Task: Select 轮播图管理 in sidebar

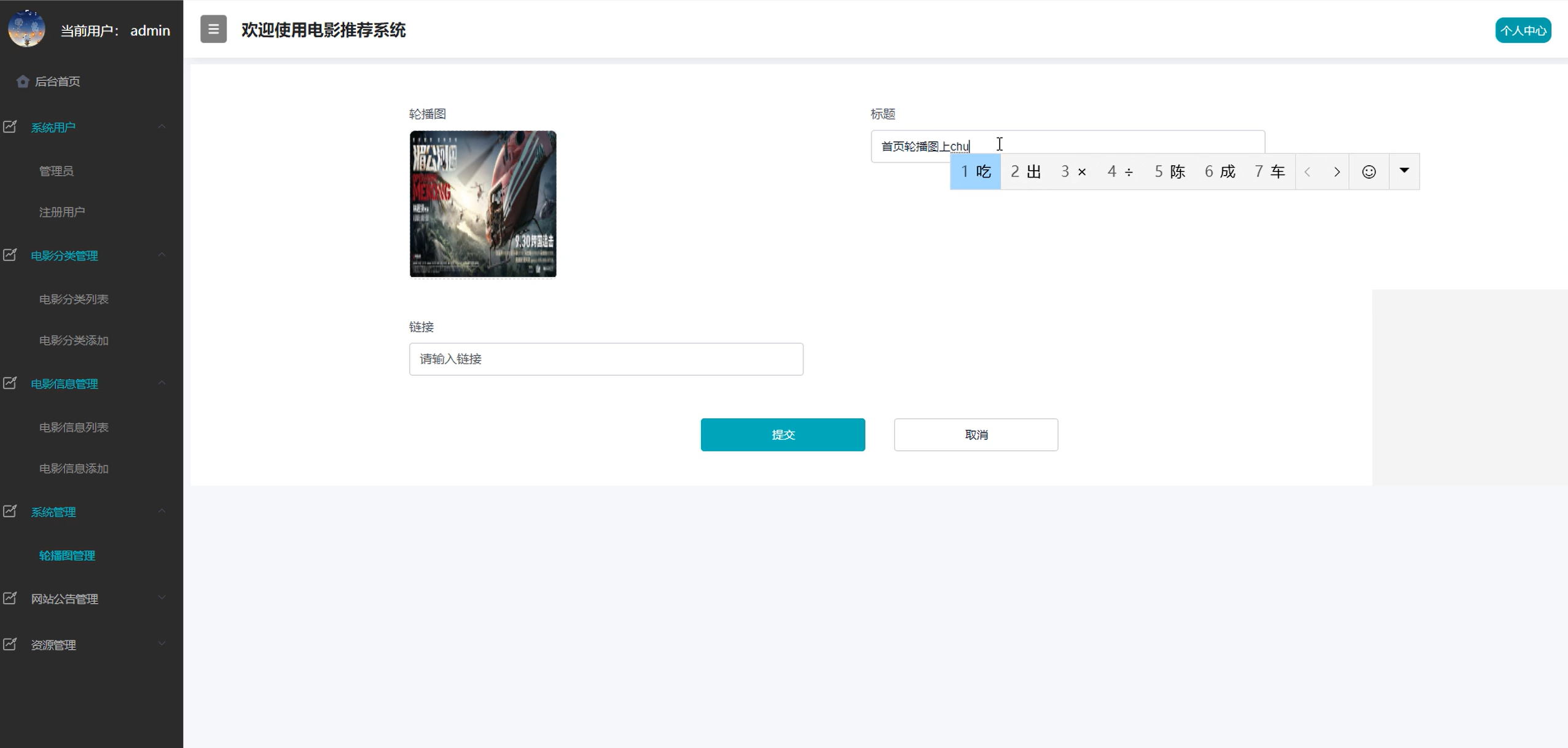Action: (x=67, y=556)
